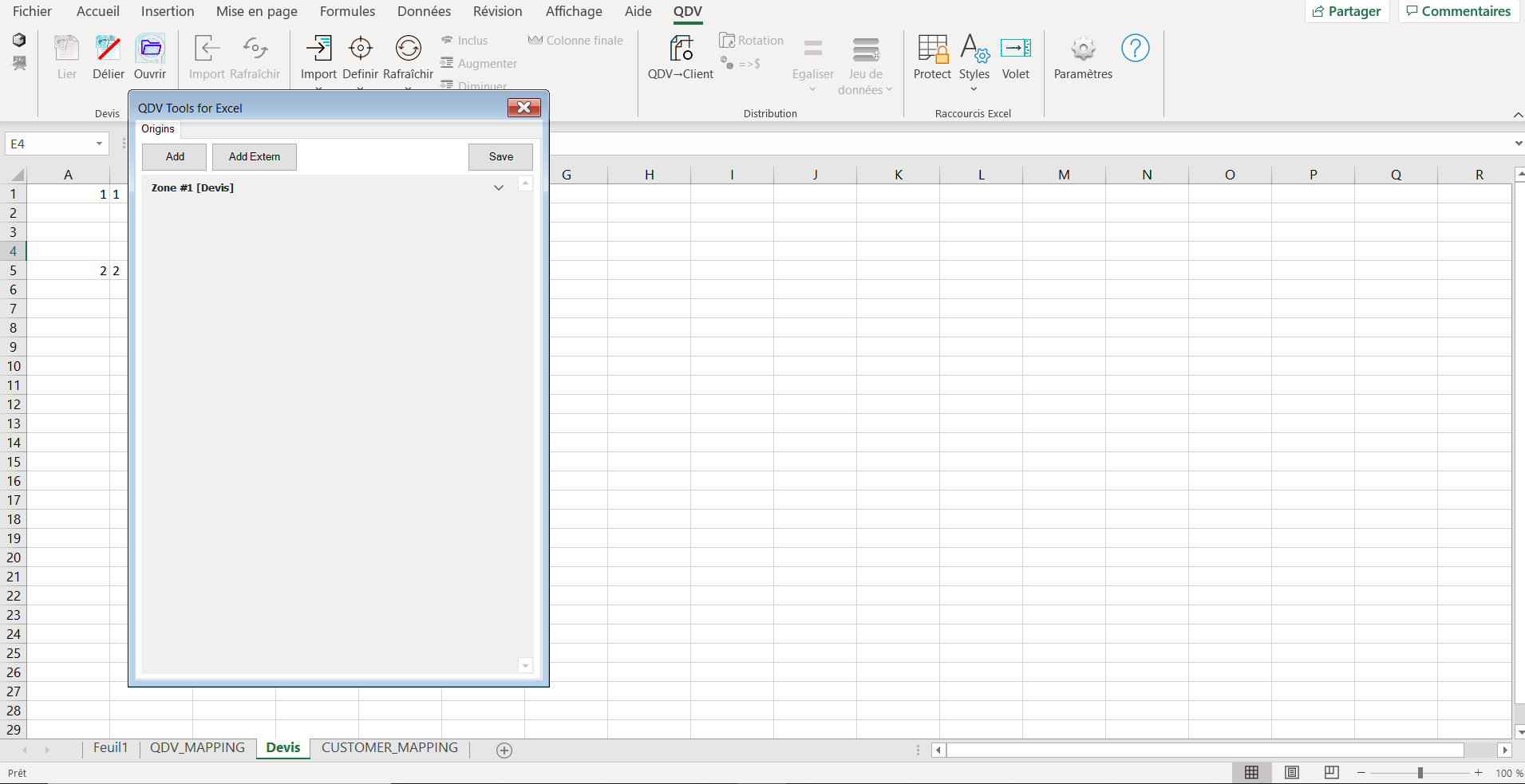The width and height of the screenshot is (1525, 784).
Task: Open the CUSTOMER_MAPPING sheet tab
Action: 389,748
